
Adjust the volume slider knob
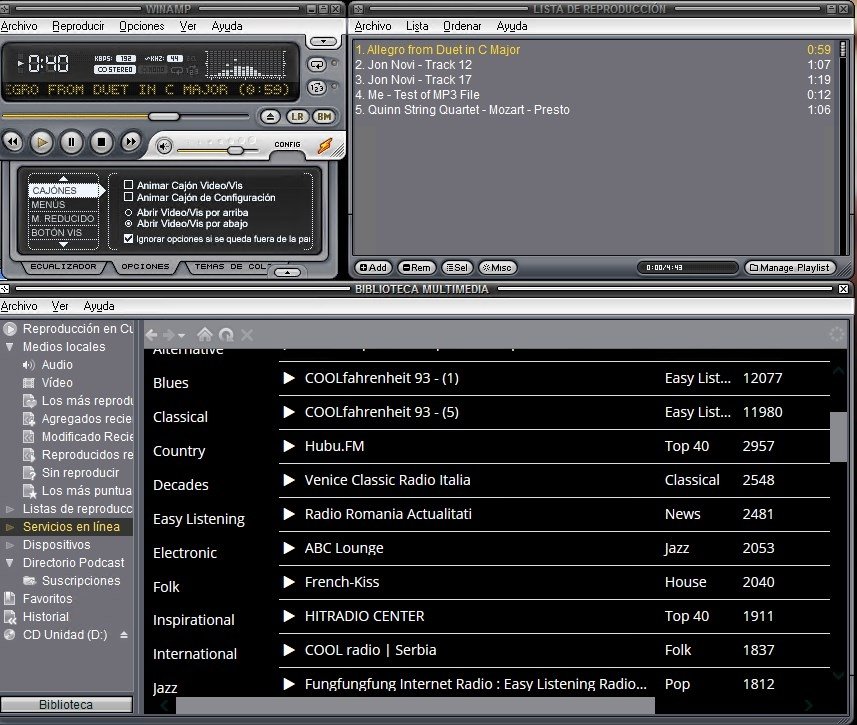pos(236,150)
